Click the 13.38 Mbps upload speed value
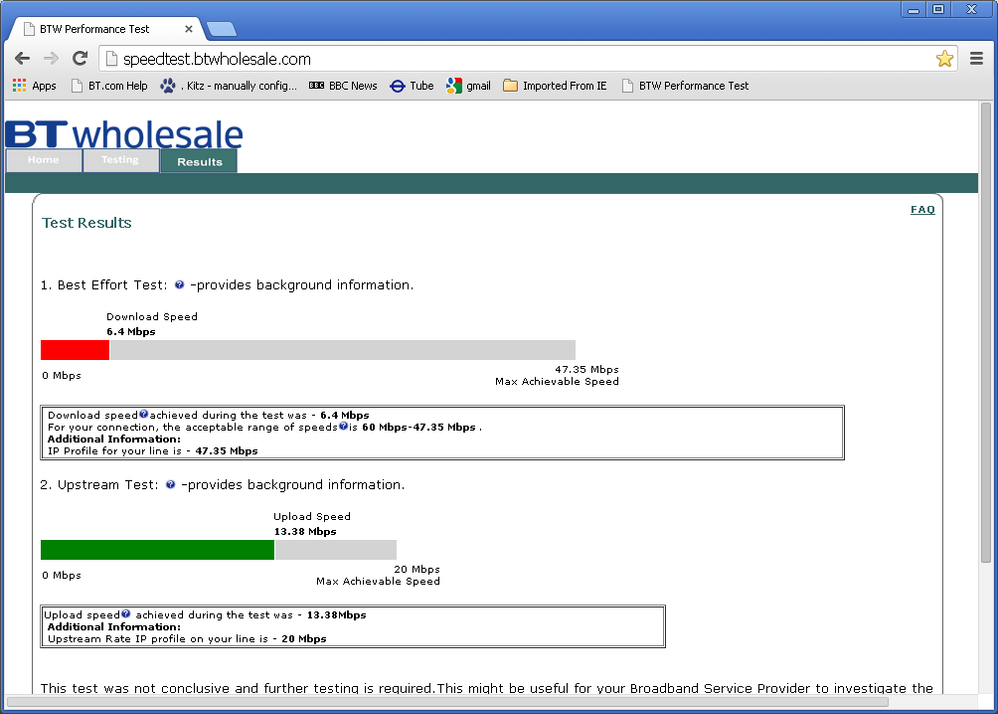This screenshot has height=714, width=998. [306, 531]
